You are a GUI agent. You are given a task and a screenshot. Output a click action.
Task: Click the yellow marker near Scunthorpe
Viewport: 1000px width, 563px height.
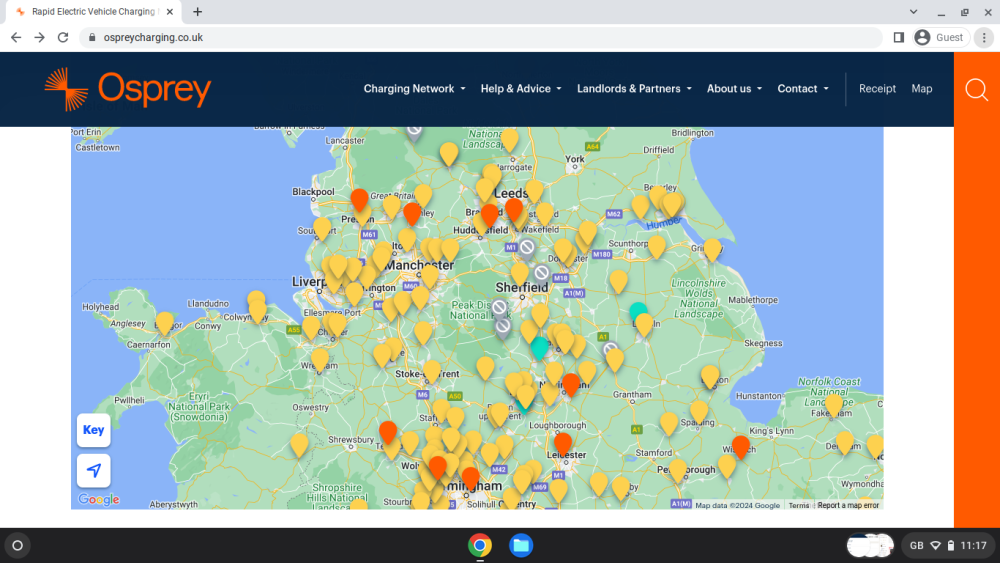point(657,247)
